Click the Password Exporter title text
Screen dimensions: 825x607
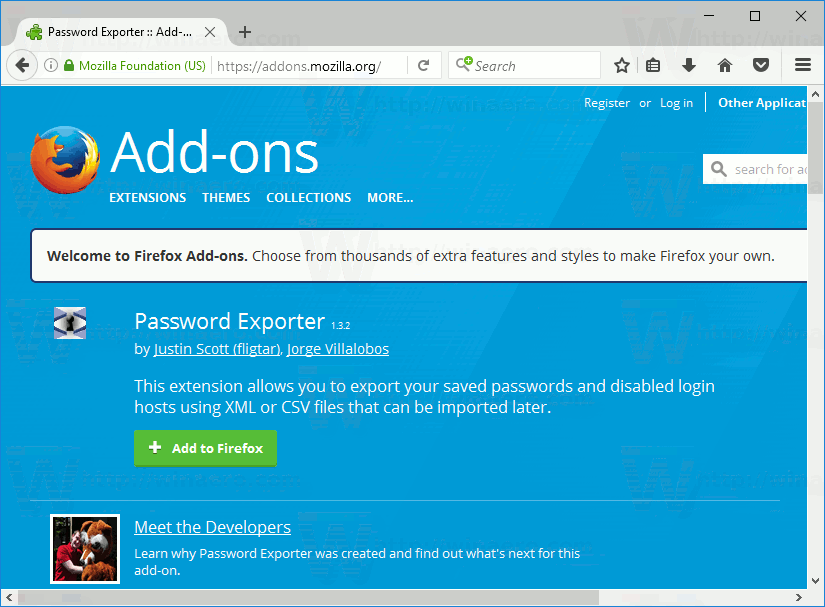coord(229,321)
